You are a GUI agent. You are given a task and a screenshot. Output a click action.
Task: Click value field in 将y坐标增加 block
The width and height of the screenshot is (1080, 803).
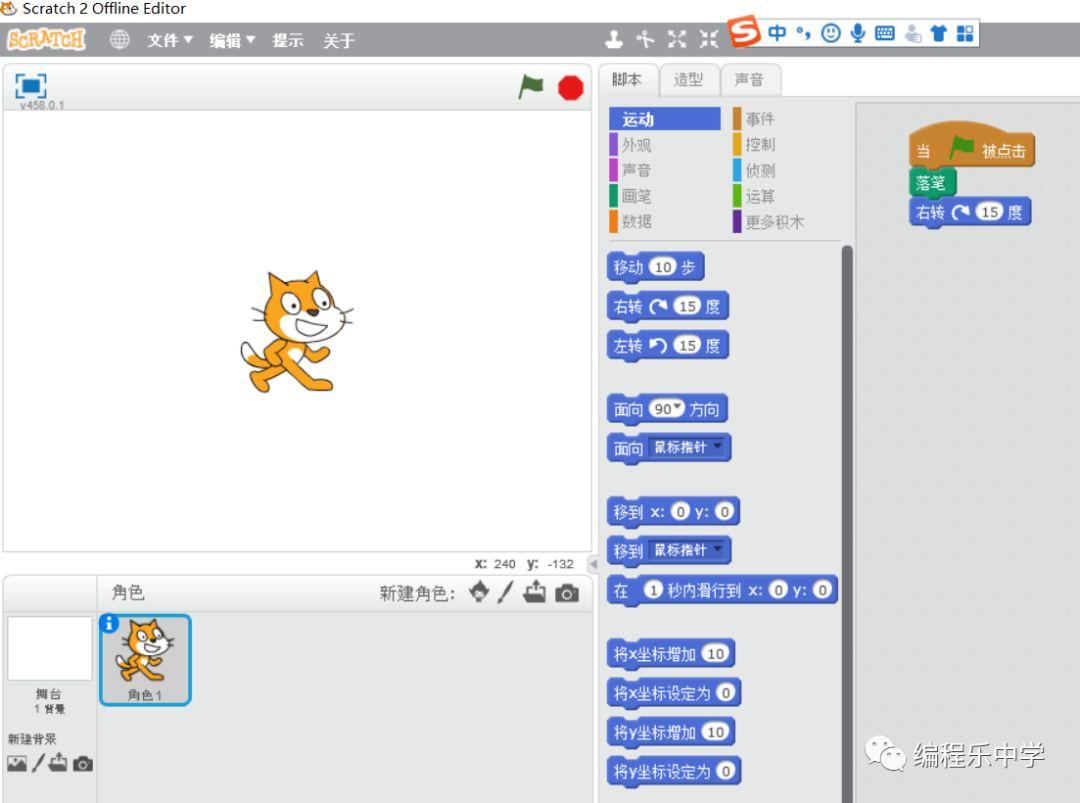click(716, 732)
